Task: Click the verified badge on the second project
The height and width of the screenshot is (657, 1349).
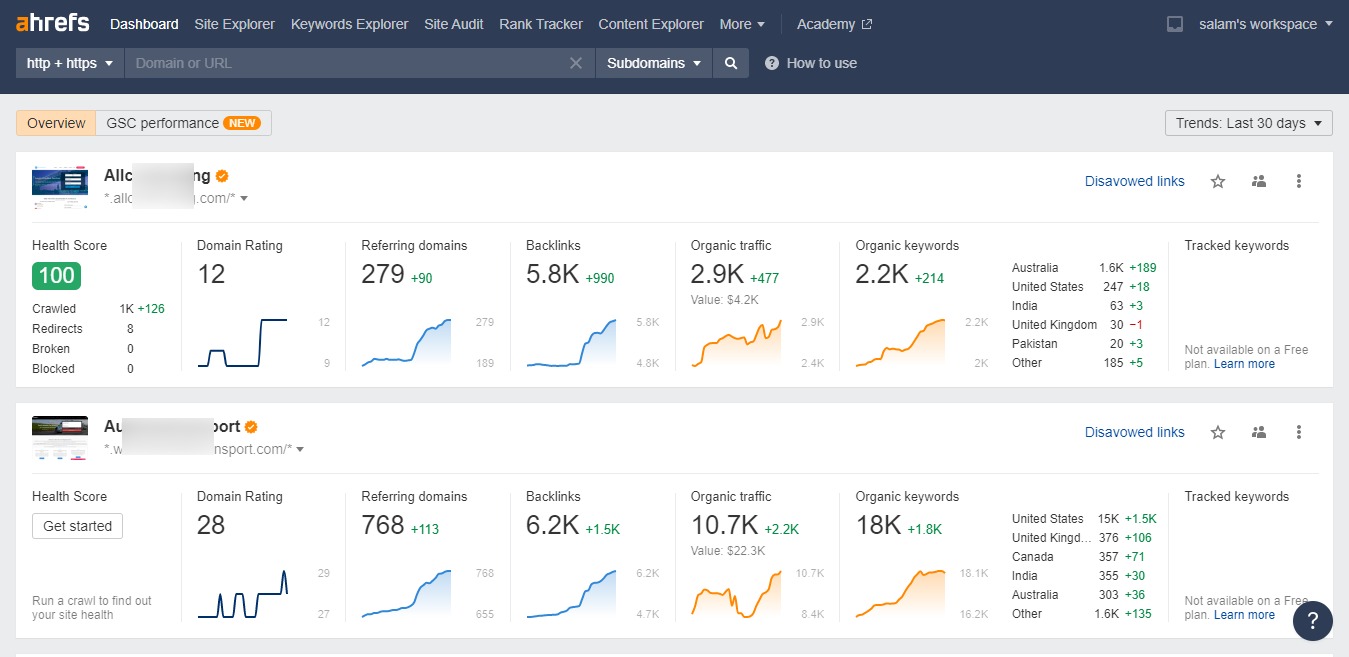Action: coord(252,427)
